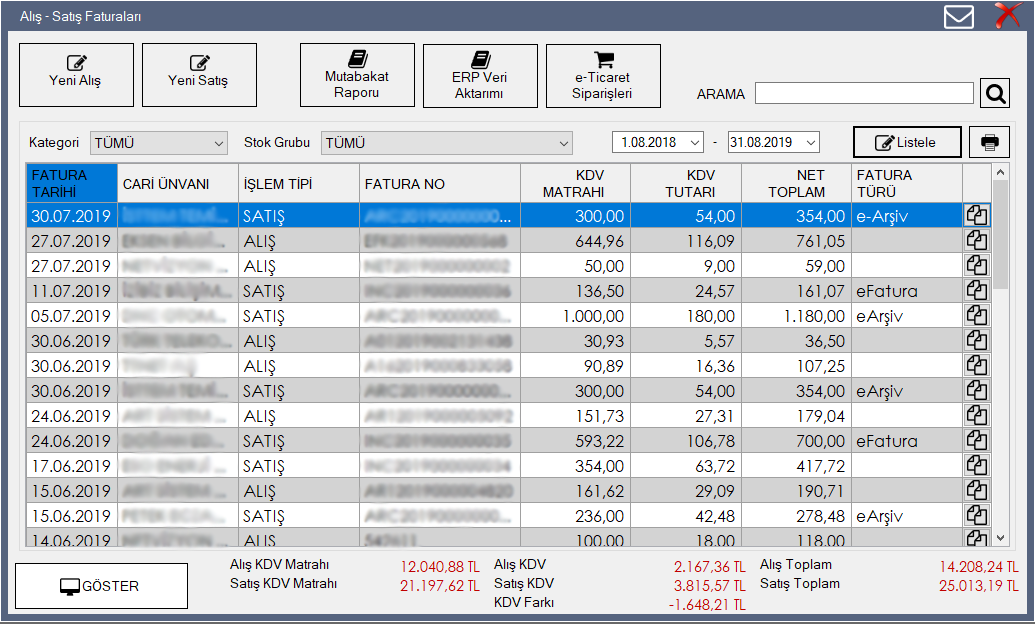Sort by İŞLEM TİPİ column header
The image size is (1035, 624).
(298, 183)
